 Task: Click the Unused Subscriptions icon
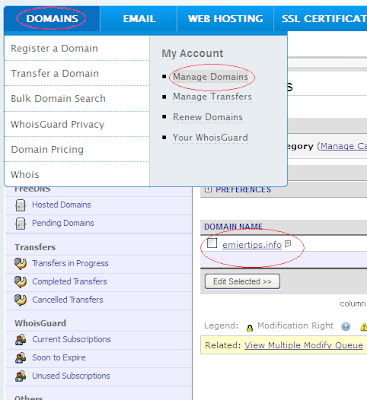[21, 376]
